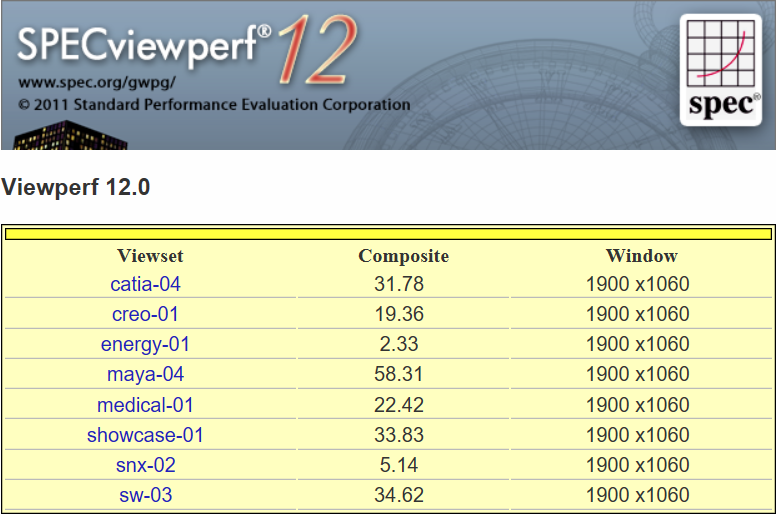Click the SPECviewperf 12 banner title
The width and height of the screenshot is (776, 514).
[187, 48]
